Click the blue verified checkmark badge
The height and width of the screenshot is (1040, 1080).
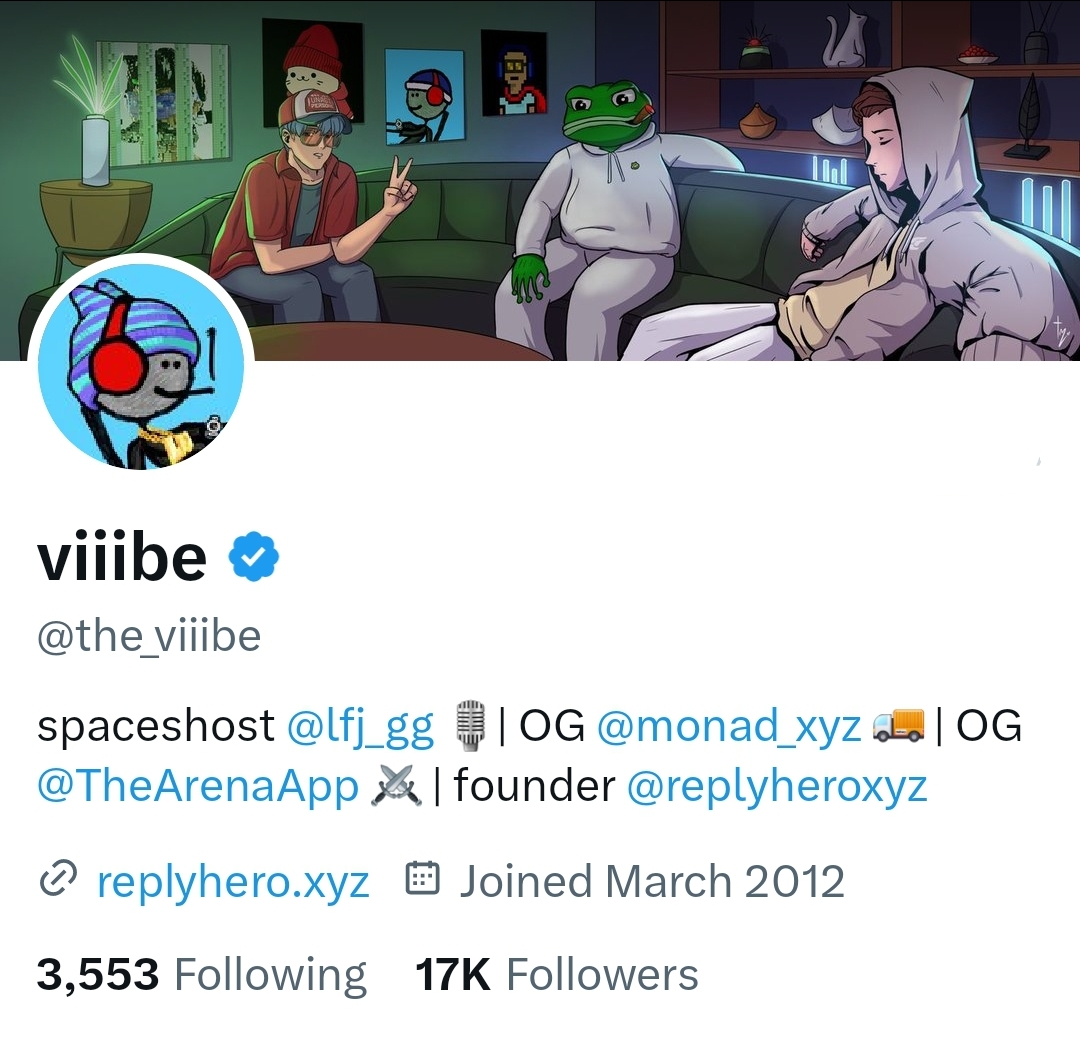tap(253, 557)
